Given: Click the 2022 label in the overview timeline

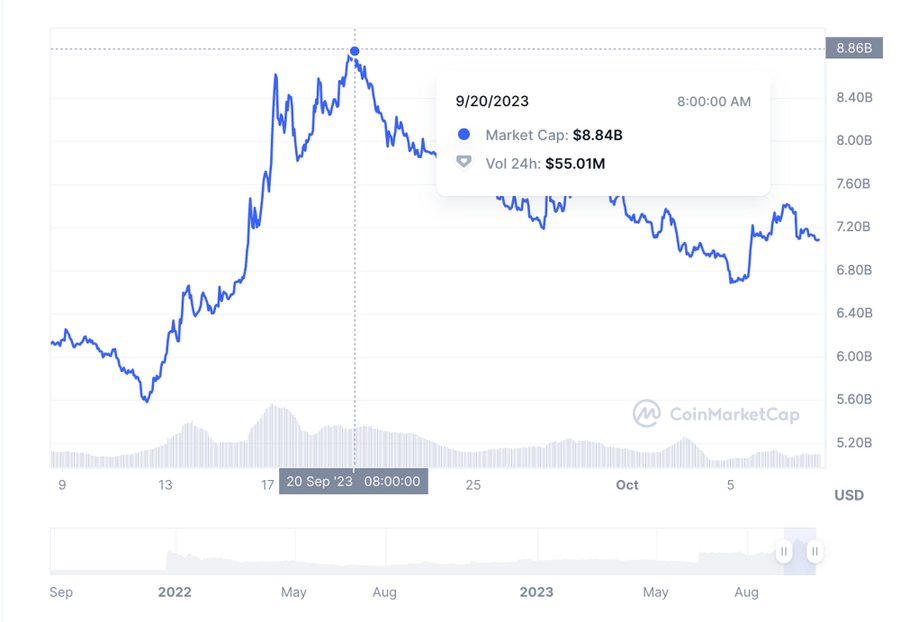Looking at the screenshot, I should [x=174, y=592].
